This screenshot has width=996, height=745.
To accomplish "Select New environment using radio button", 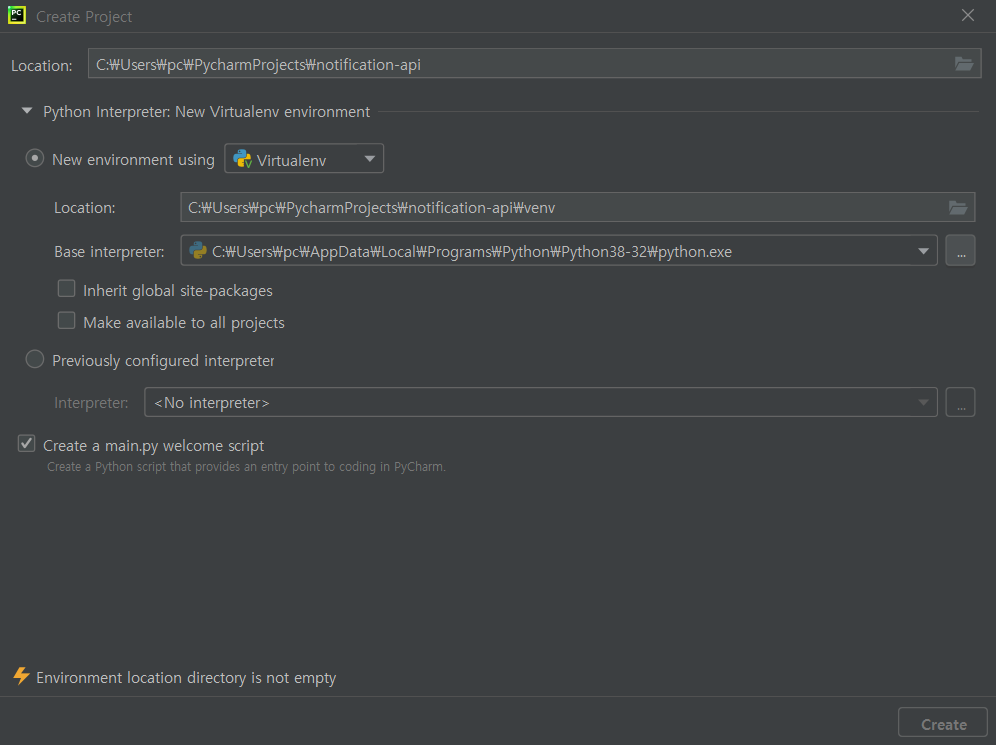I will (x=34, y=158).
